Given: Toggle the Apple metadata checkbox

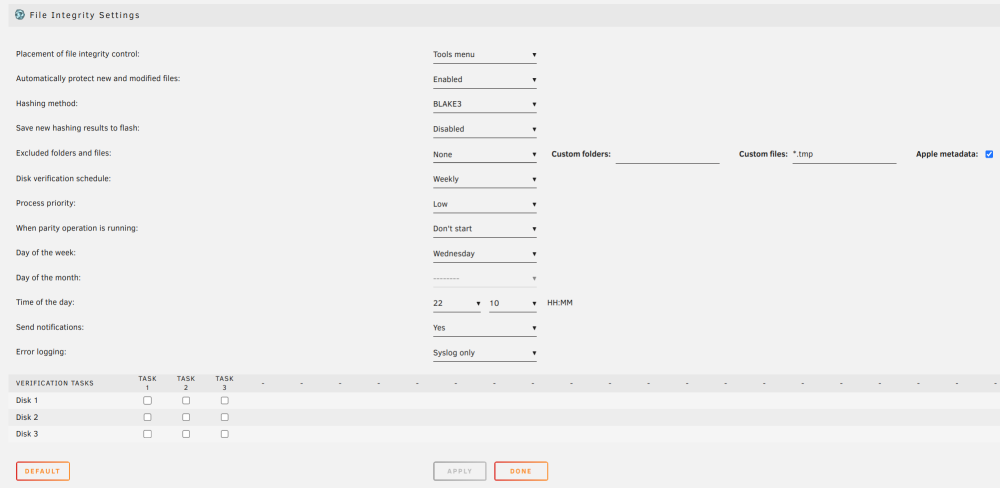Looking at the screenshot, I should 989,154.
